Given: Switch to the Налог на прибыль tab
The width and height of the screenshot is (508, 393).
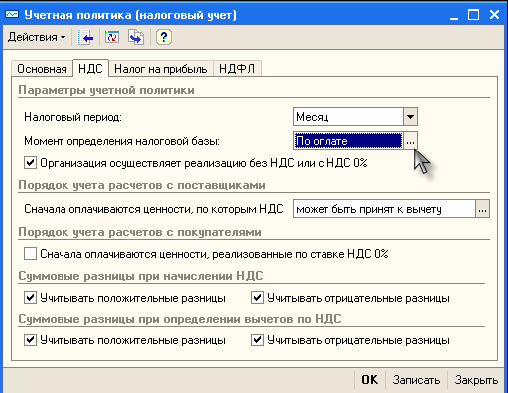Looking at the screenshot, I should tap(161, 69).
